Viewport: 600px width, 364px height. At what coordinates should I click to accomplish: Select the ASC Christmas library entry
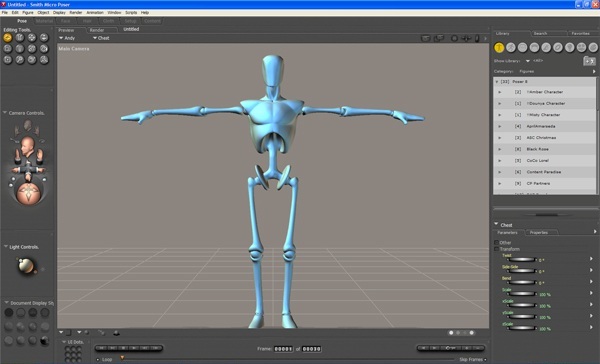[545, 138]
